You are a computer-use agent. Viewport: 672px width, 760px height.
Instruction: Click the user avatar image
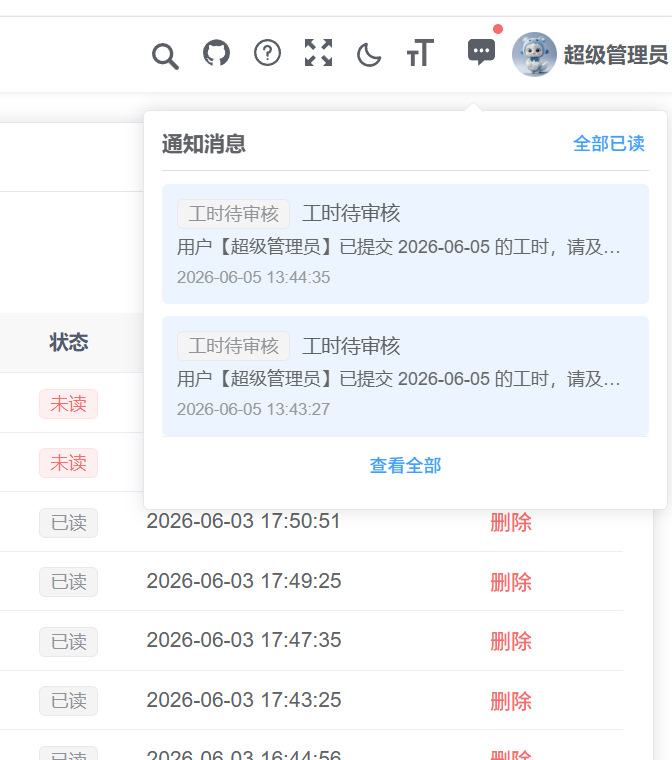534,54
